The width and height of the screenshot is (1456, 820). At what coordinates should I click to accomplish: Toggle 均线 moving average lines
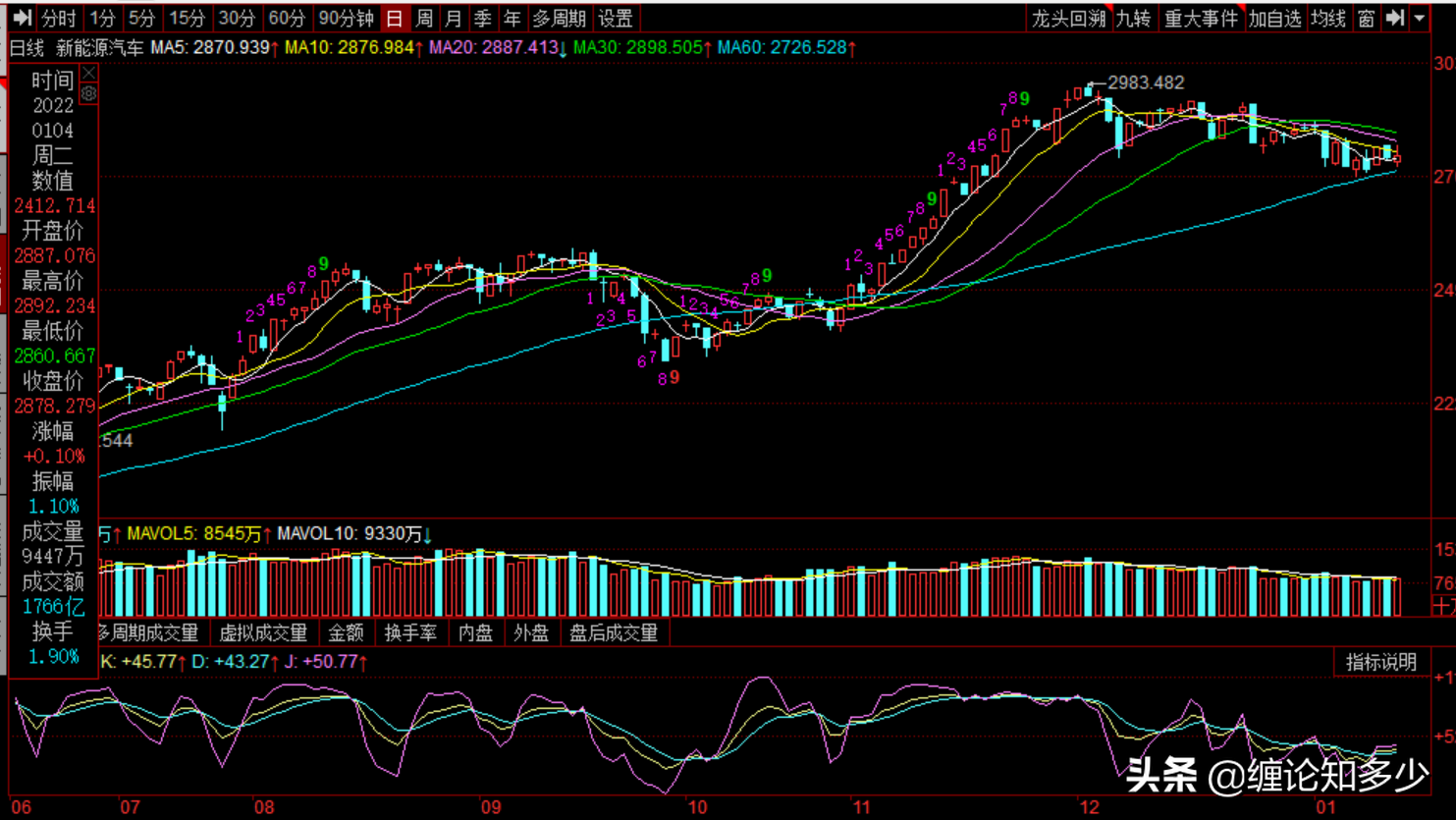[1328, 18]
